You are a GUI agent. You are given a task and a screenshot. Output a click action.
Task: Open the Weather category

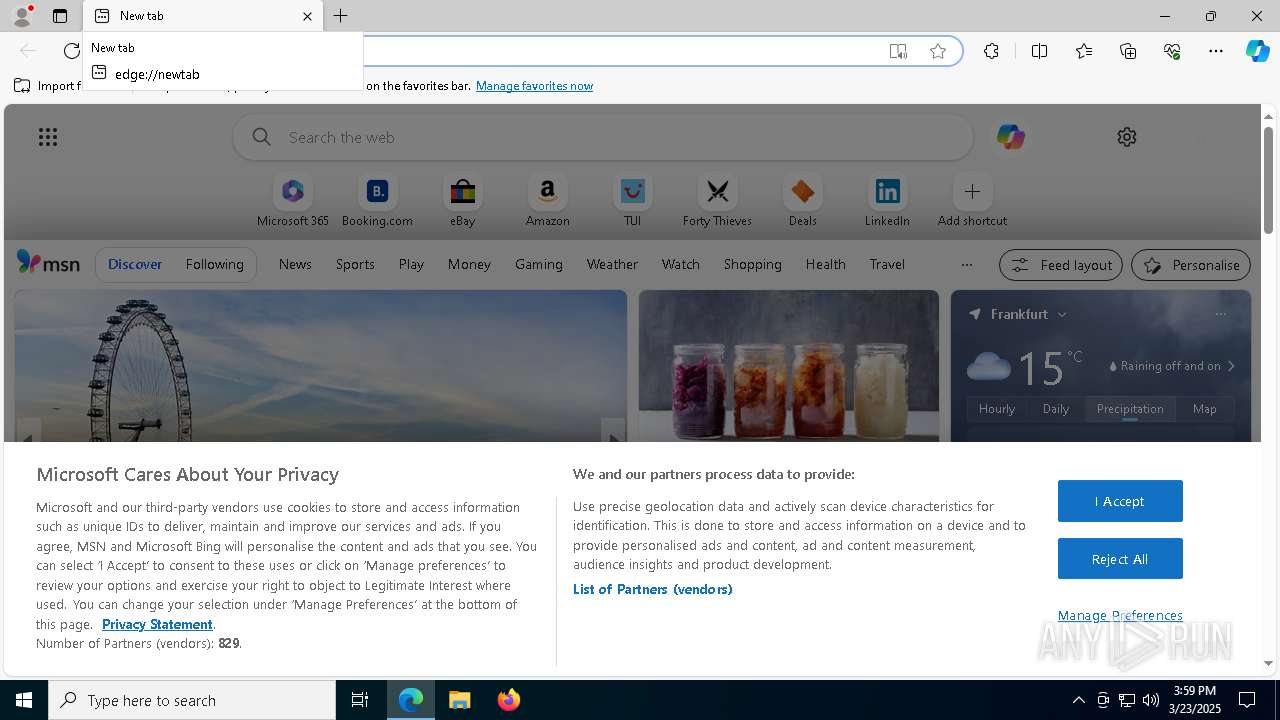[612, 264]
